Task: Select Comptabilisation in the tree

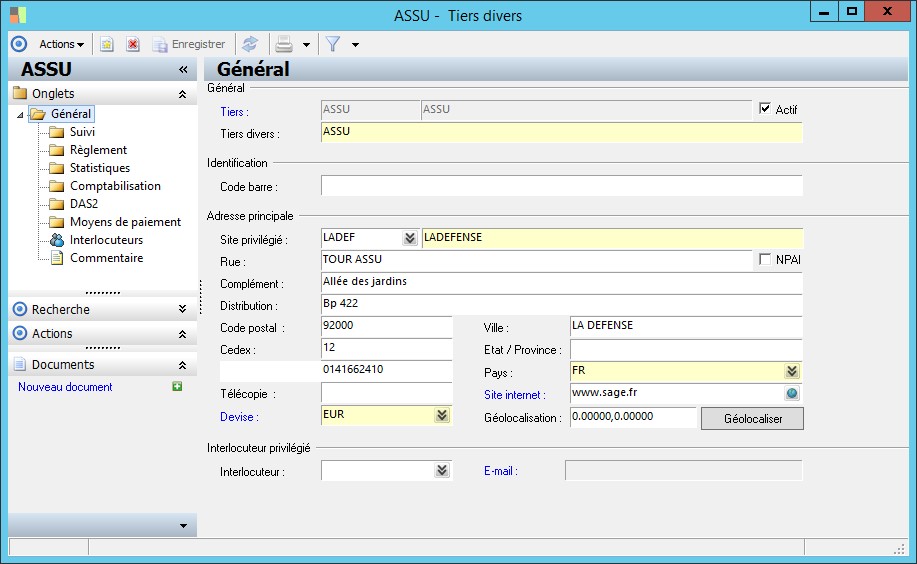Action: tap(115, 186)
